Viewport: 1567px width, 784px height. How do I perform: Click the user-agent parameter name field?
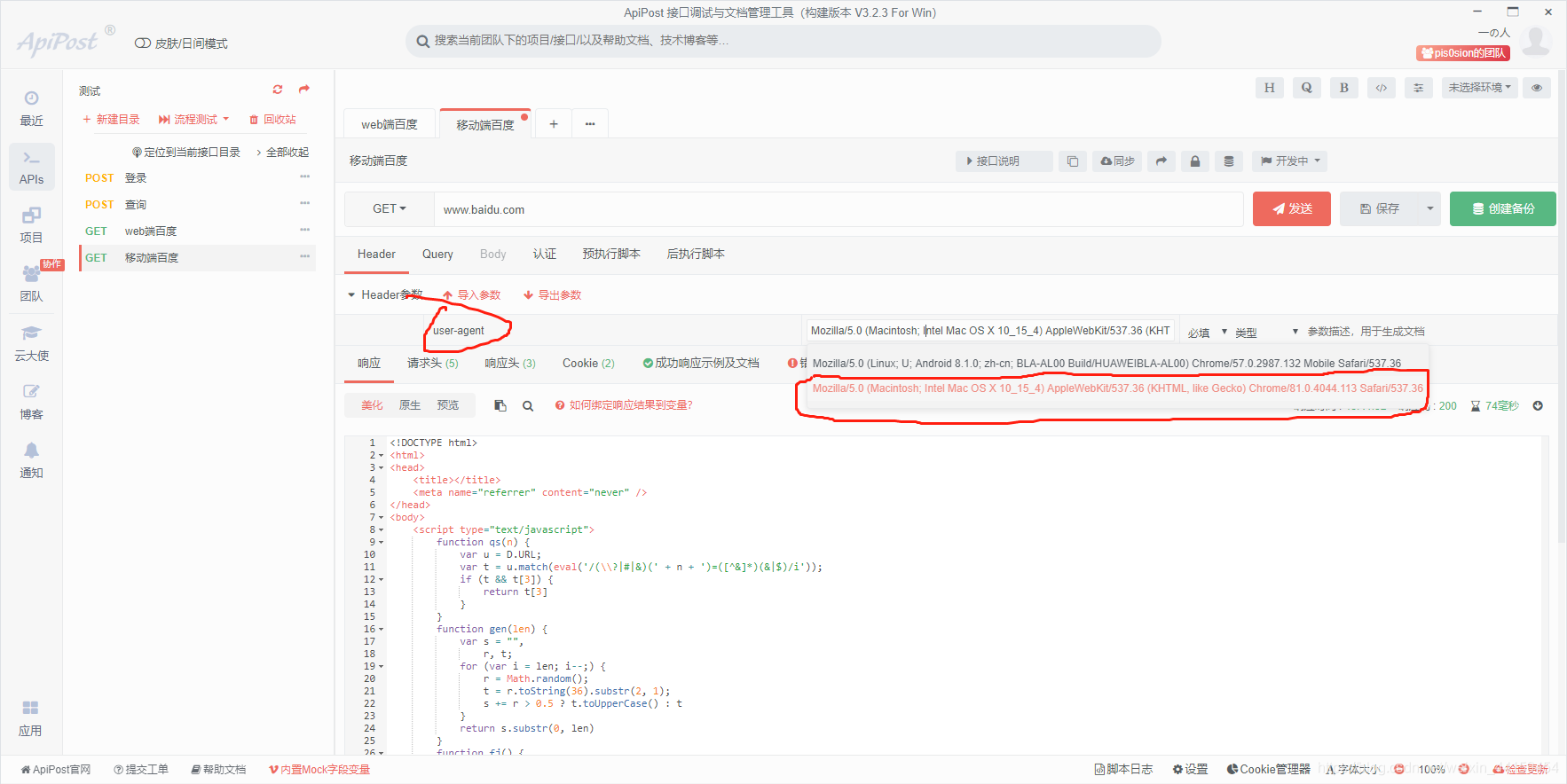(612, 331)
